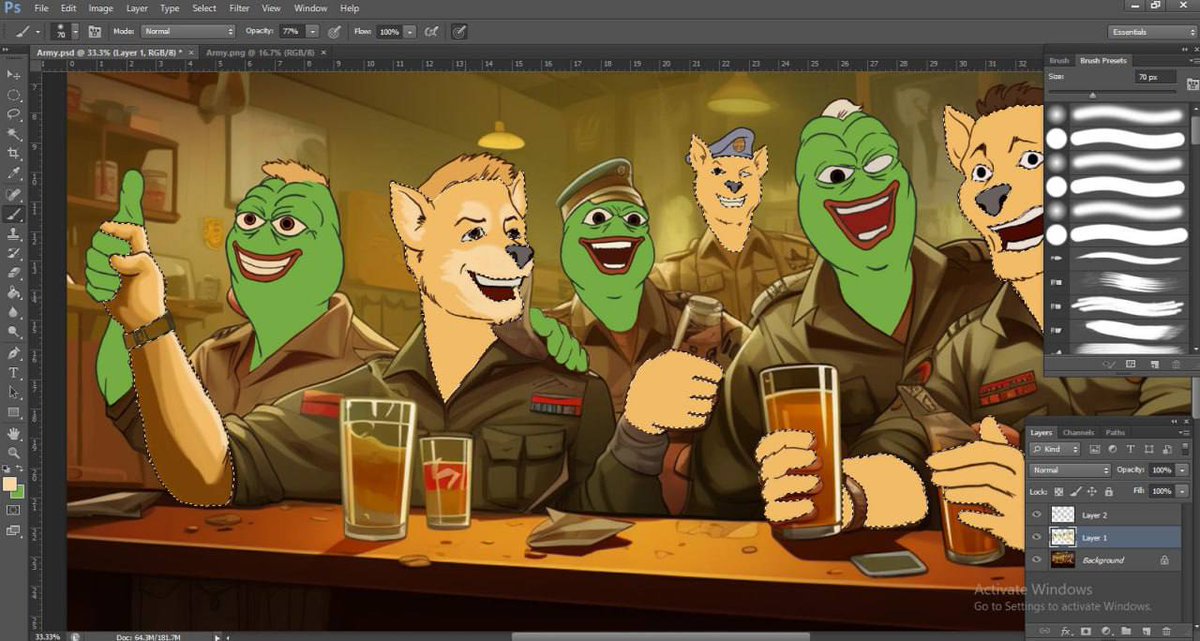
Task: Create a new layer
Action: 1145,631
